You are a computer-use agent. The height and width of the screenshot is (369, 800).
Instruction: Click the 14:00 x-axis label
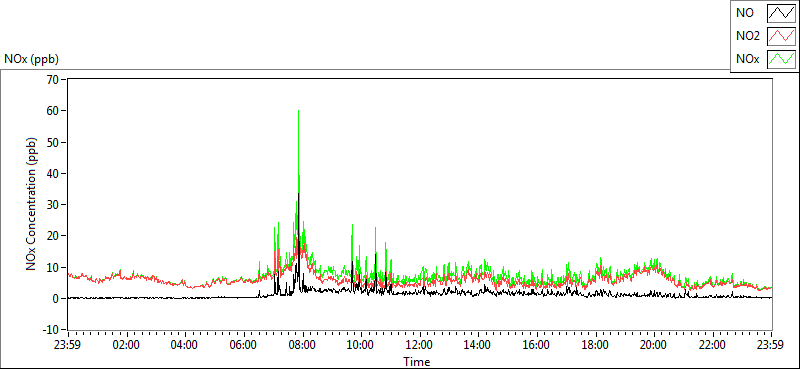tap(478, 344)
